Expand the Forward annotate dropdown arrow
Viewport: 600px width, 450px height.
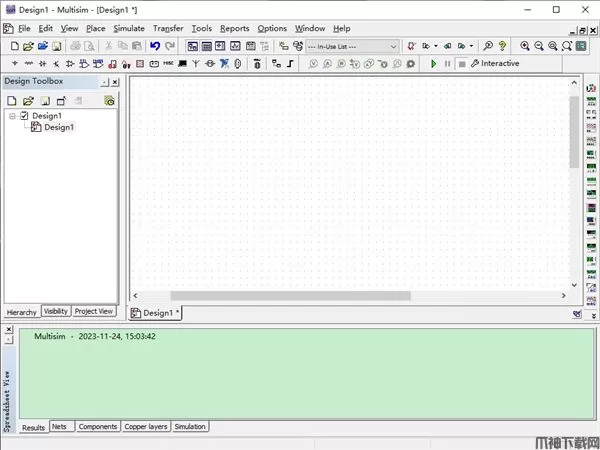tap(471, 46)
